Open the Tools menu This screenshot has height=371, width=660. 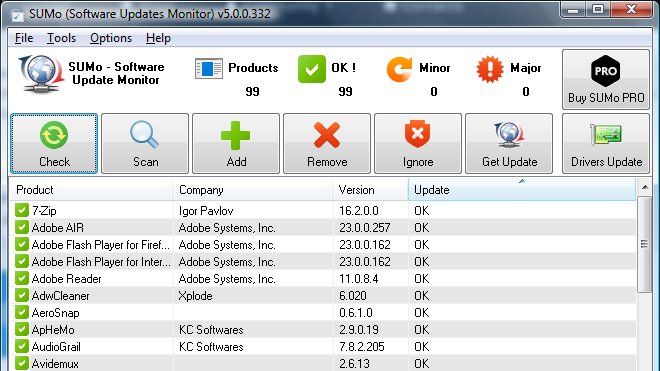click(x=61, y=38)
